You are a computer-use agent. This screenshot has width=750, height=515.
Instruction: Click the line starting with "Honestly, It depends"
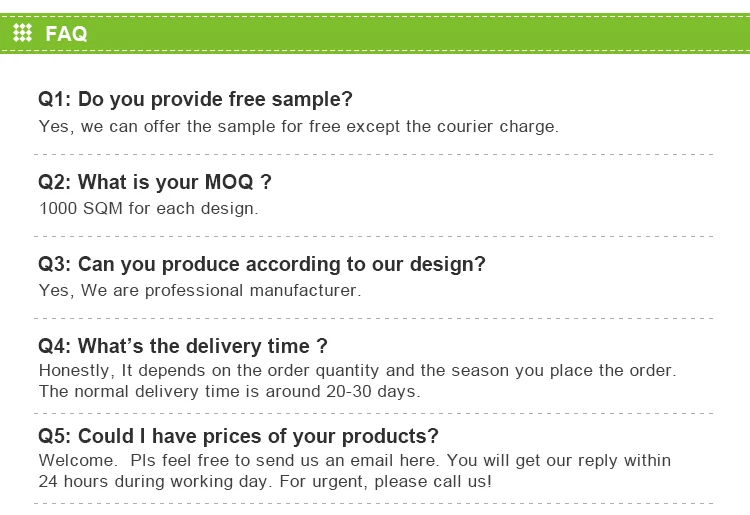(357, 370)
